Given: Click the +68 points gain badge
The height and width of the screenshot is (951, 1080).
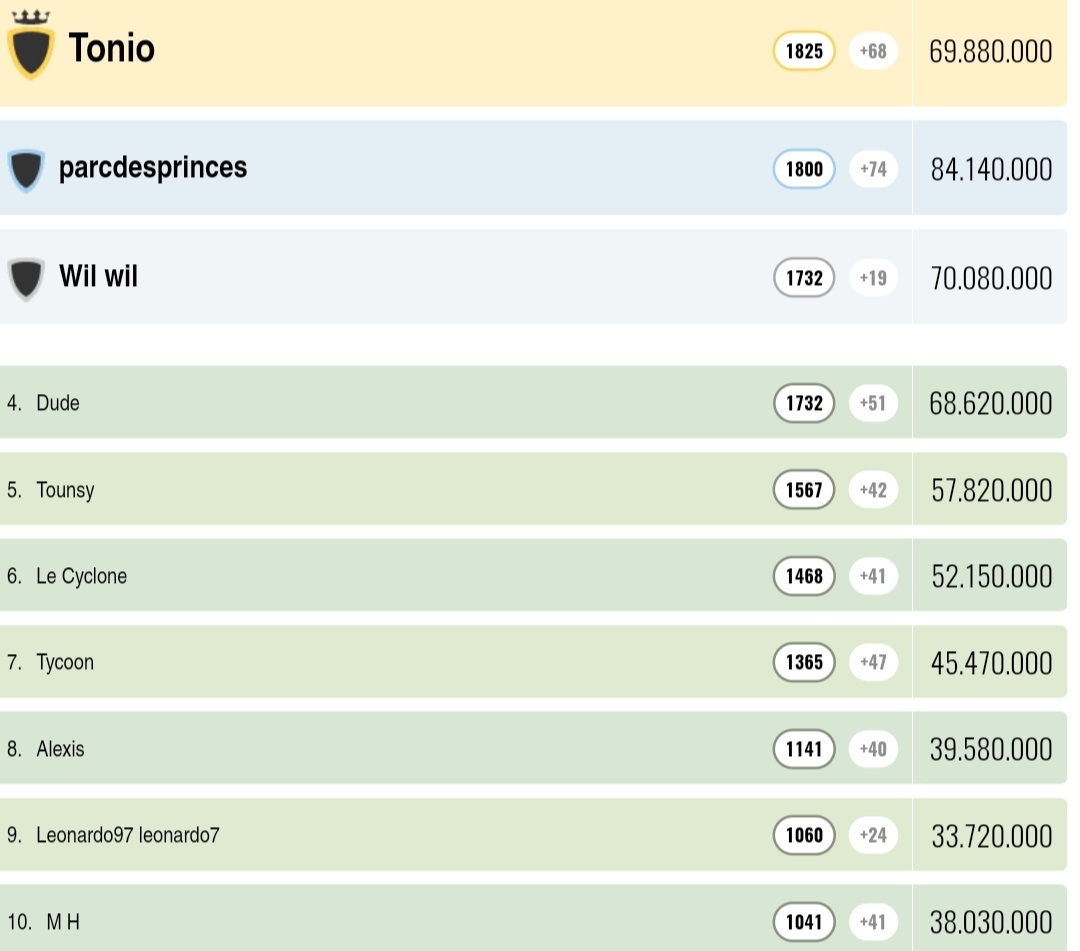Looking at the screenshot, I should point(873,51).
